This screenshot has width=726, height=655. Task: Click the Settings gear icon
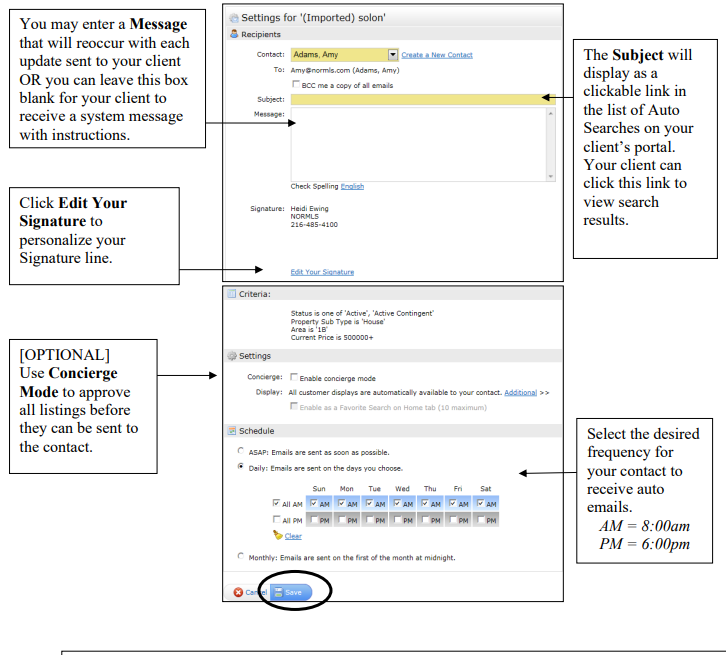tap(232, 356)
